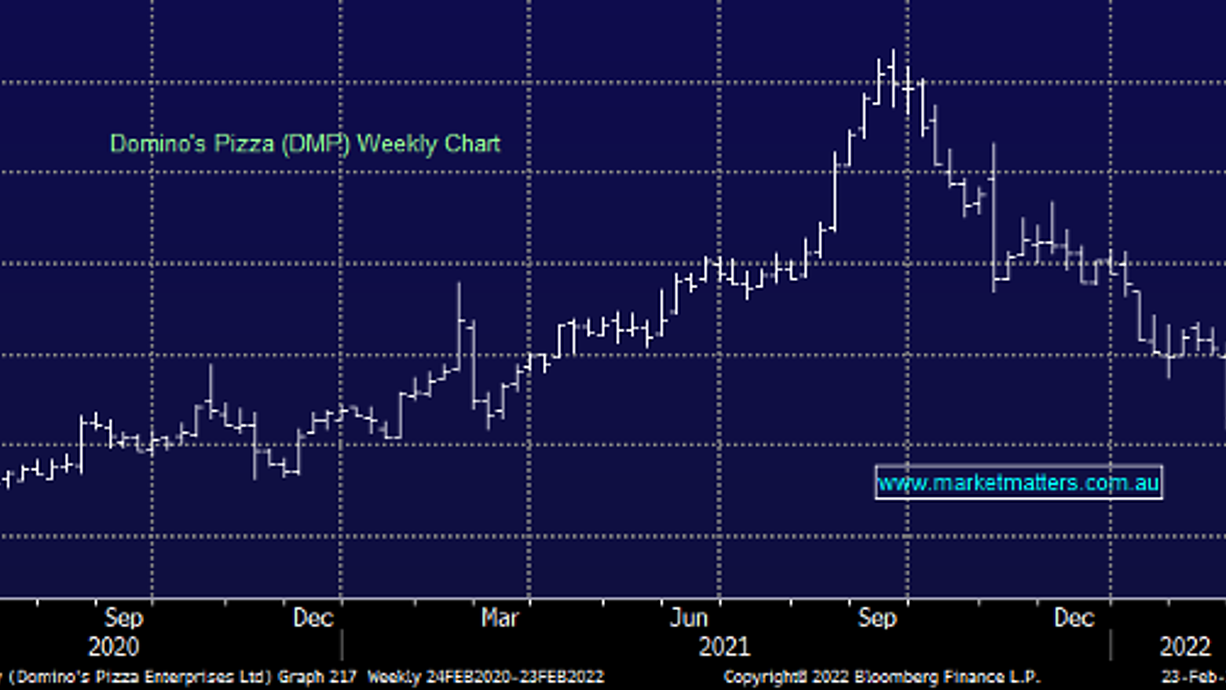Image resolution: width=1226 pixels, height=690 pixels.
Task: Click the Copyright 2022 Bloomberg Finance L.P. text
Action: pos(881,677)
